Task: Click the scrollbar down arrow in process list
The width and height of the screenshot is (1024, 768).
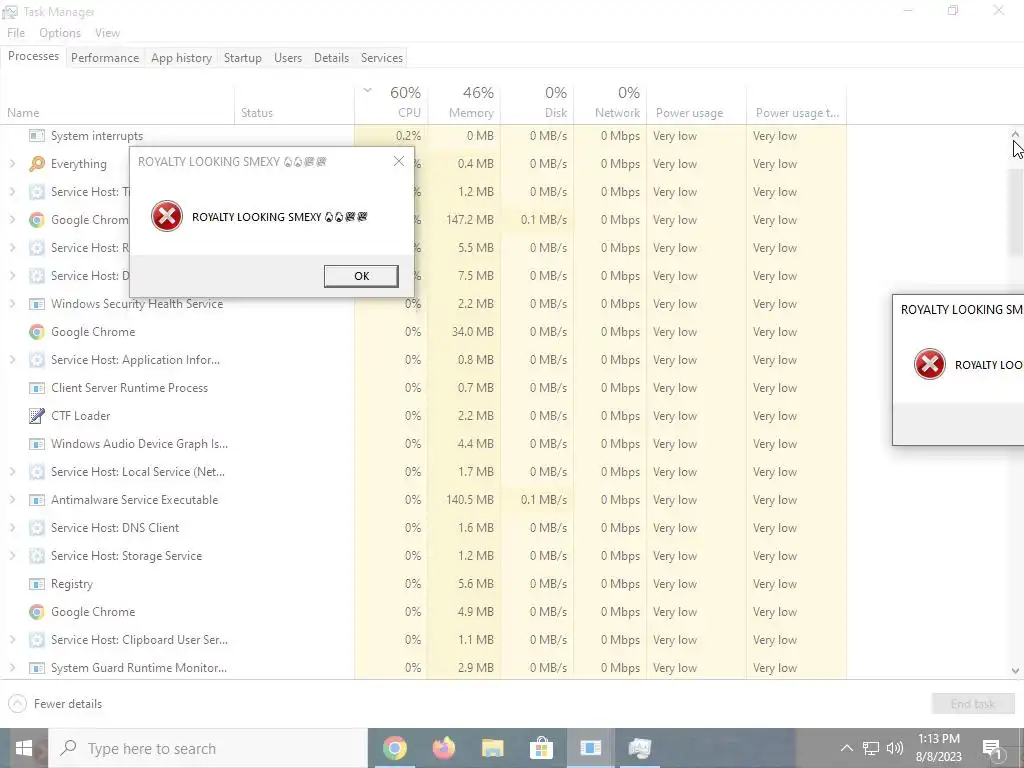Action: [1015, 671]
